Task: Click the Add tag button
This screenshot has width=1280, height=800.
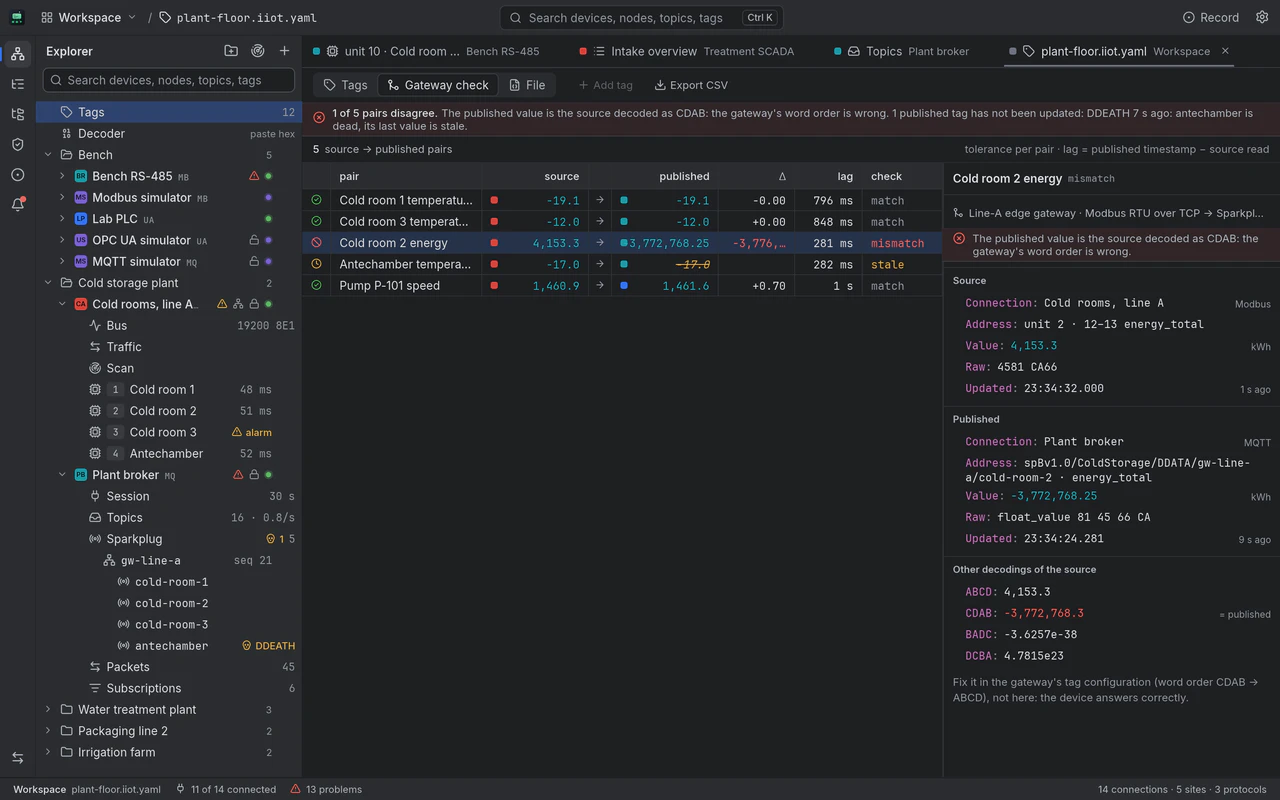Action: tap(606, 85)
